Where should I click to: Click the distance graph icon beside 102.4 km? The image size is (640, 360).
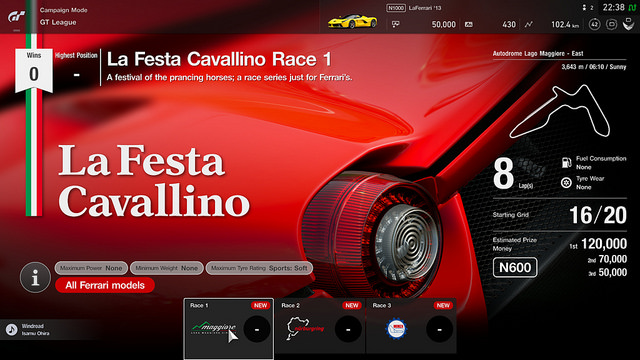pyautogui.click(x=529, y=24)
